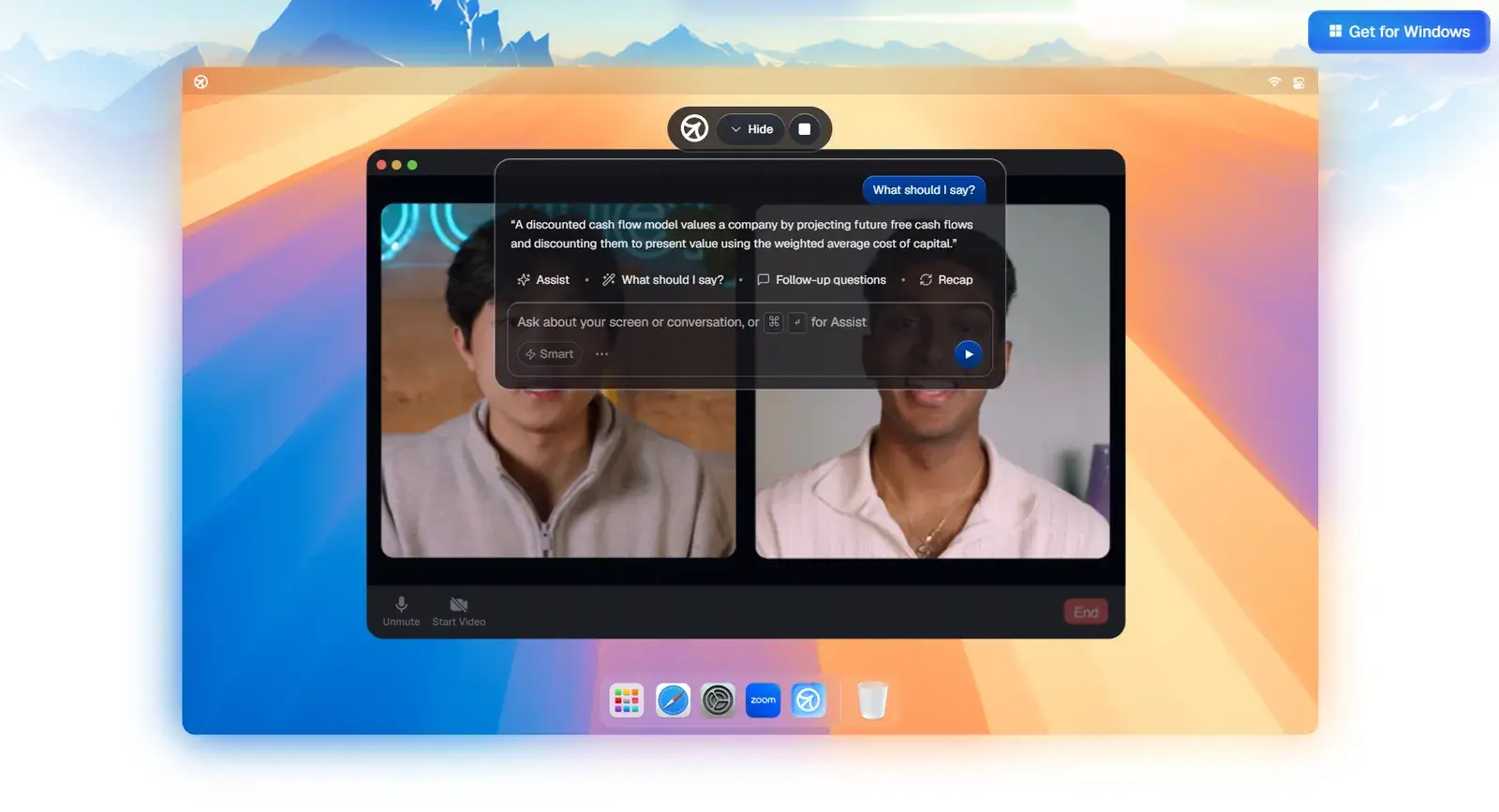Open the three-dots more options menu
Screen dimensions: 1499x812
[601, 354]
